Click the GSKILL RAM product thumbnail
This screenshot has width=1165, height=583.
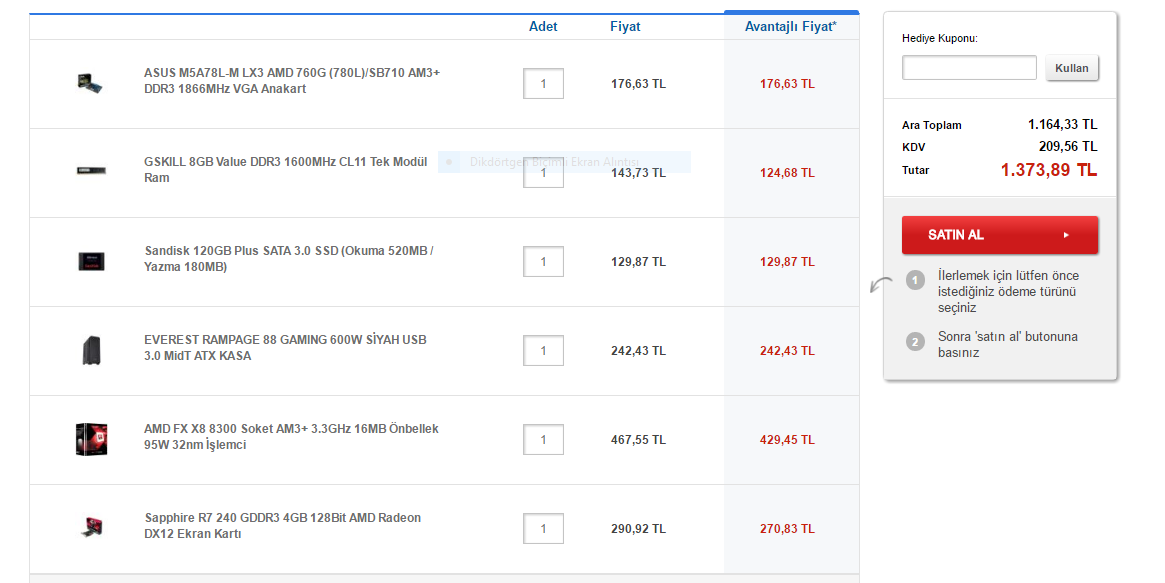click(x=91, y=171)
